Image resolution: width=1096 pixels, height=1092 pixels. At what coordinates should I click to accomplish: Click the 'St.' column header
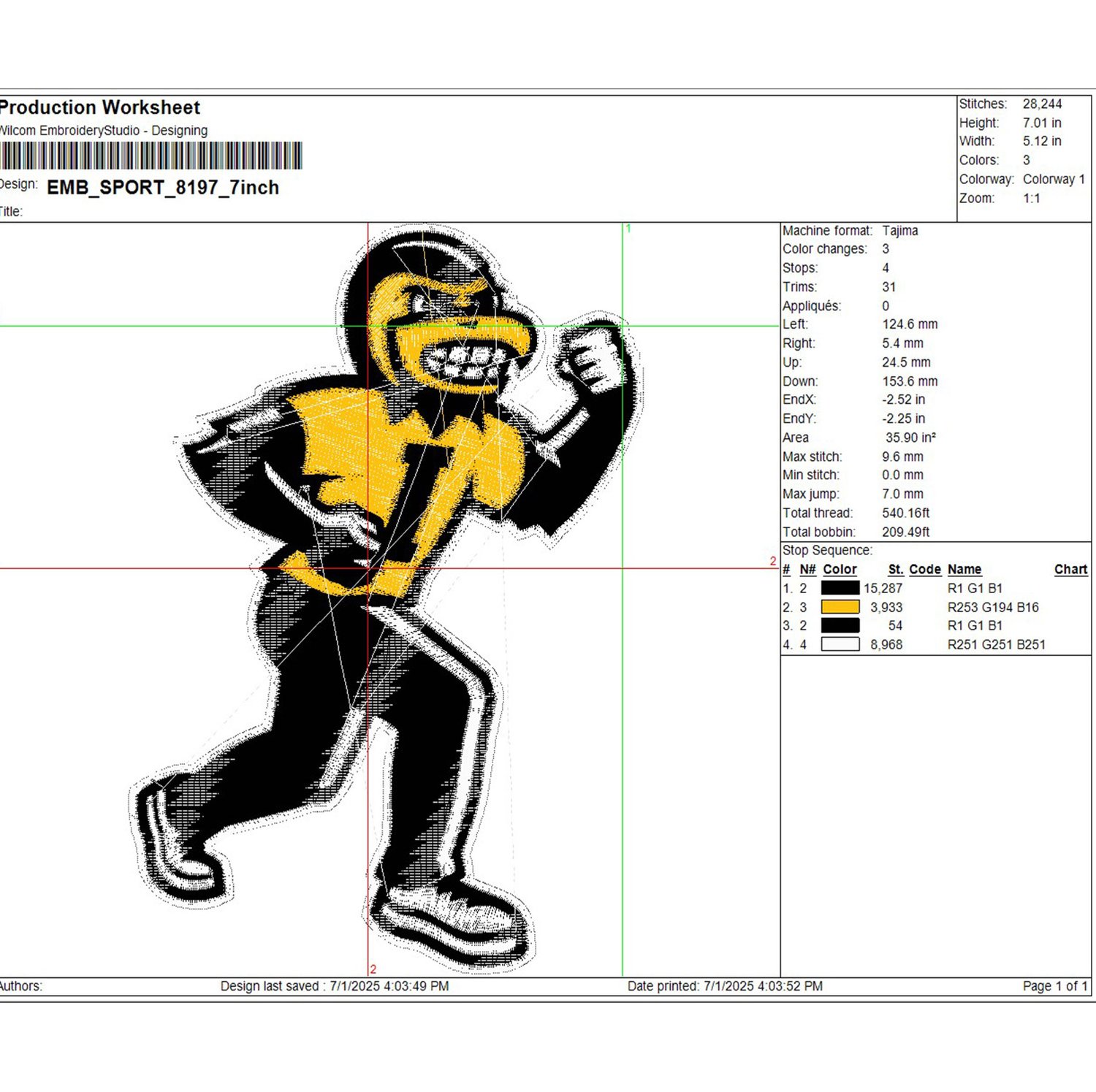pos(896,569)
